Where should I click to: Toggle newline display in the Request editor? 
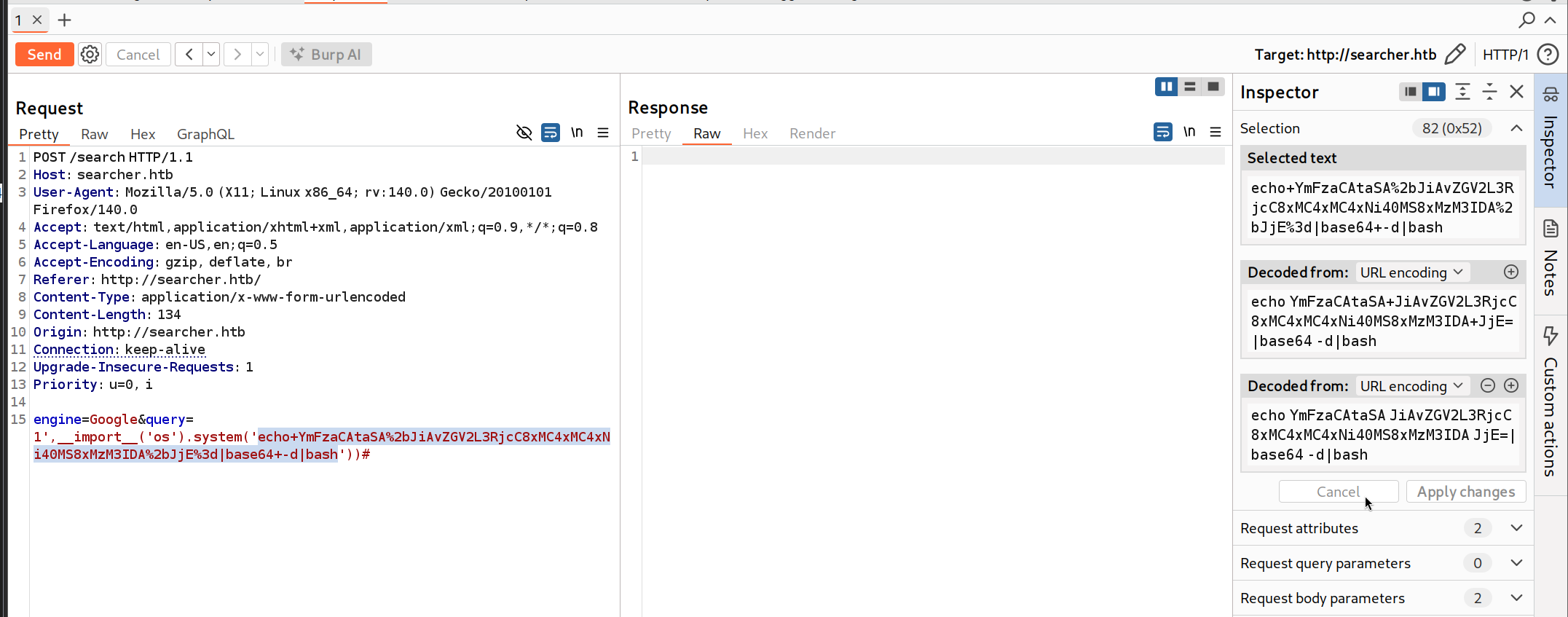coord(577,132)
